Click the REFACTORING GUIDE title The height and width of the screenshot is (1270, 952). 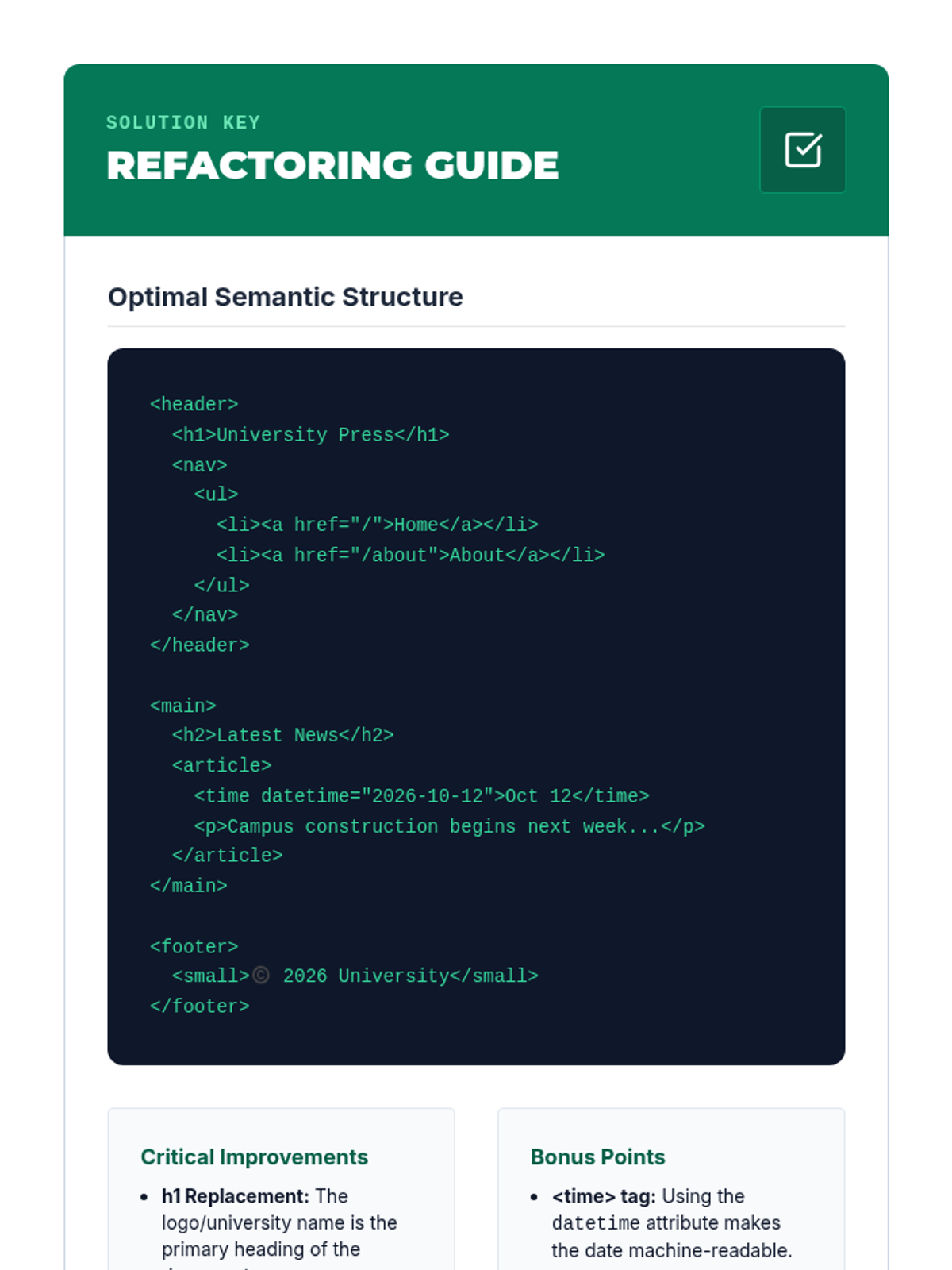(x=332, y=166)
